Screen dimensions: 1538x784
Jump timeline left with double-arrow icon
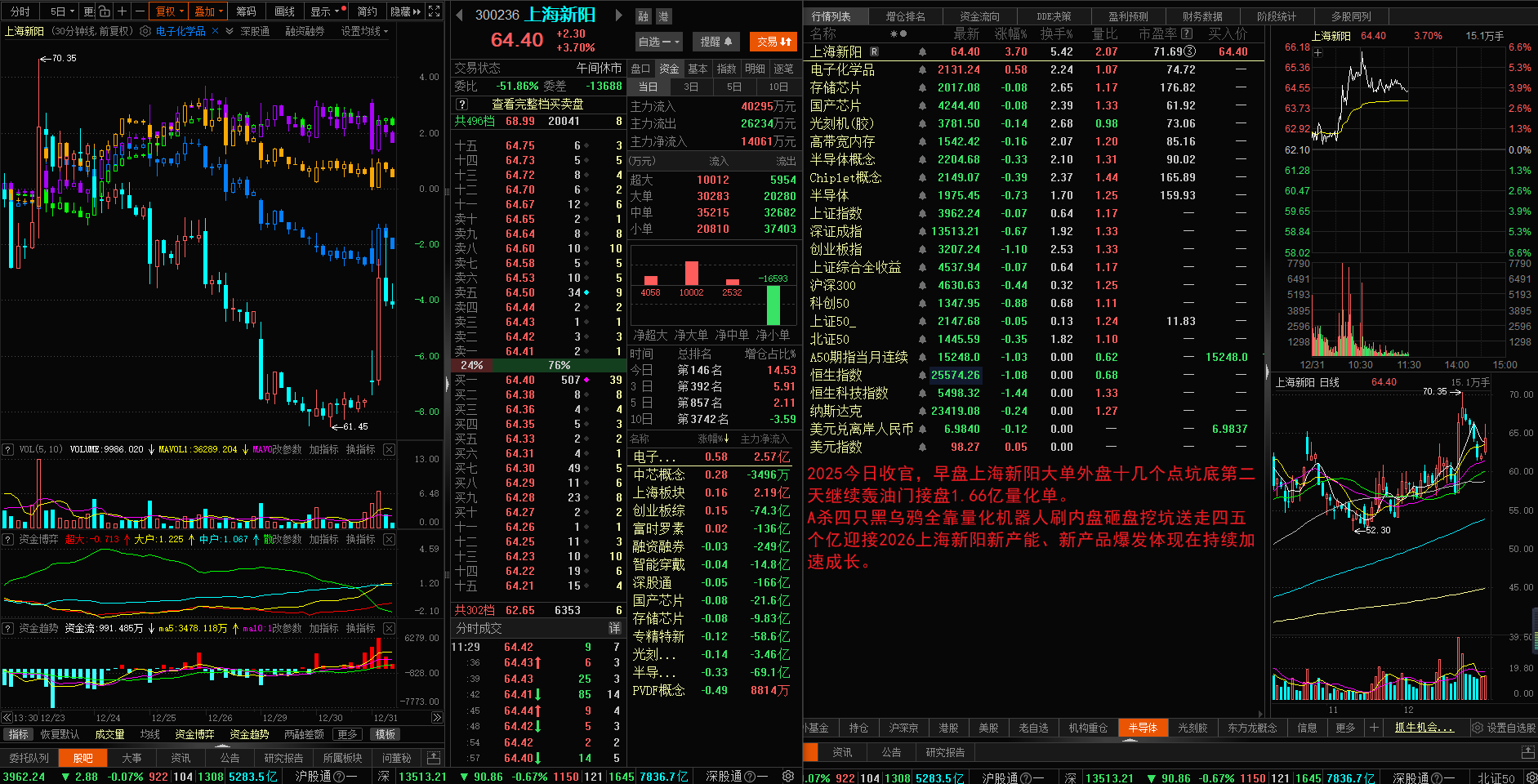(7, 718)
